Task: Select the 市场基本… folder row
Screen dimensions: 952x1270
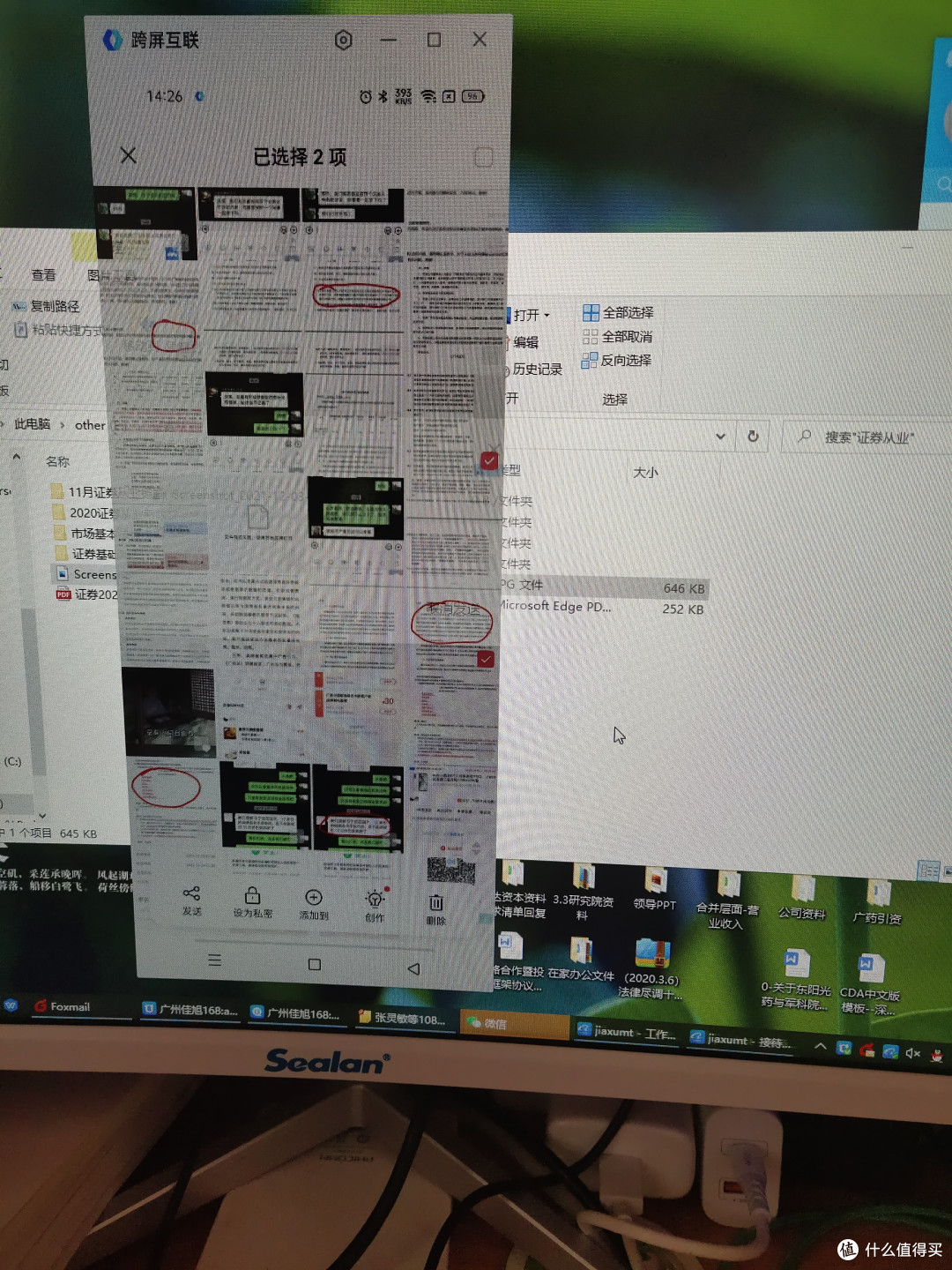Action: point(83,533)
